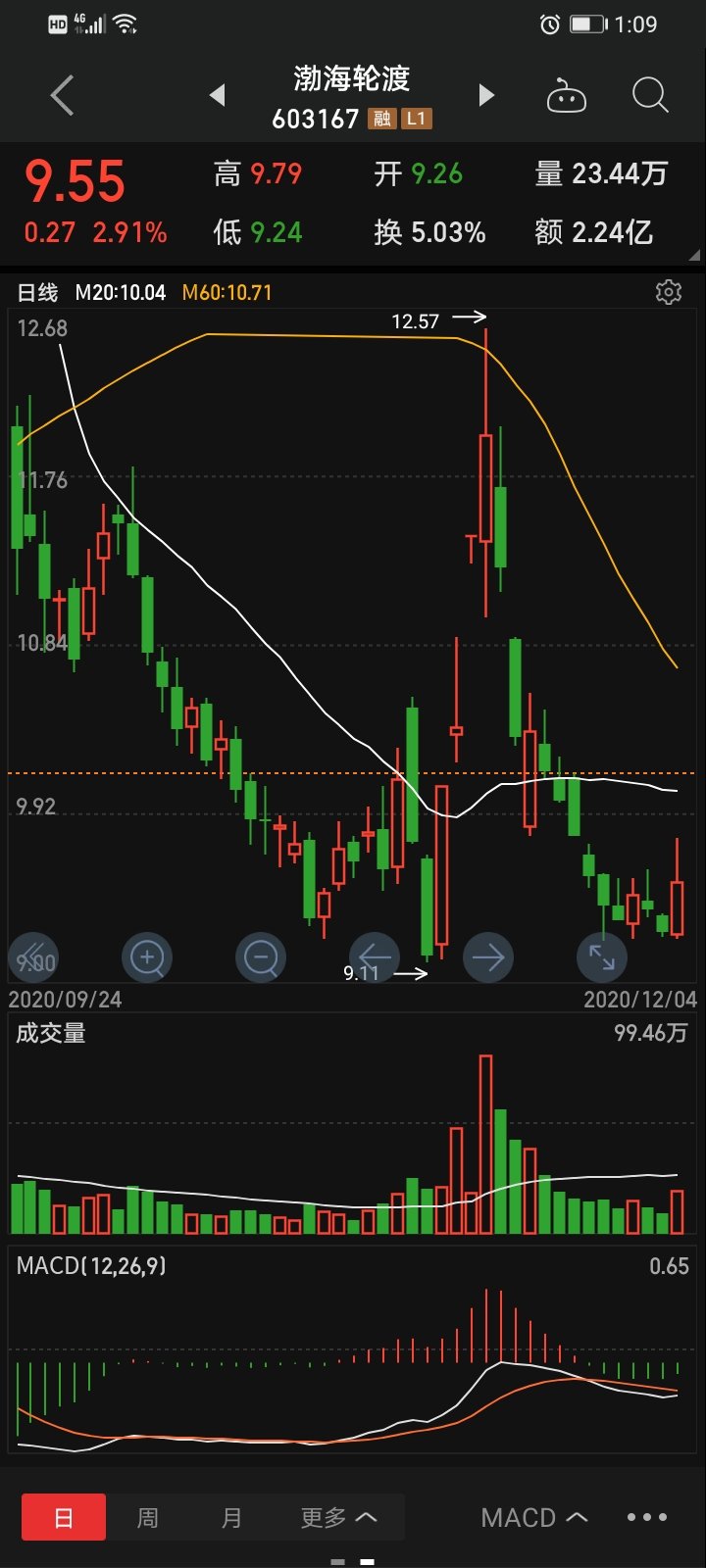Image resolution: width=706 pixels, height=1568 pixels.
Task: Tap turnover rate 5.03%
Action: [448, 232]
